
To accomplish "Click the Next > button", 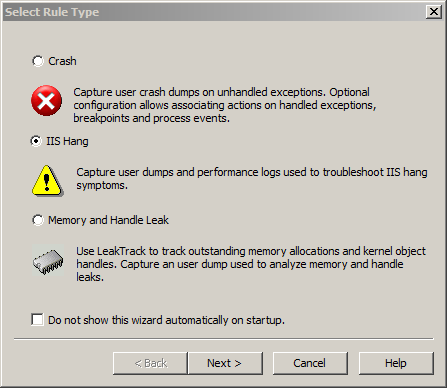I will pyautogui.click(x=225, y=363).
